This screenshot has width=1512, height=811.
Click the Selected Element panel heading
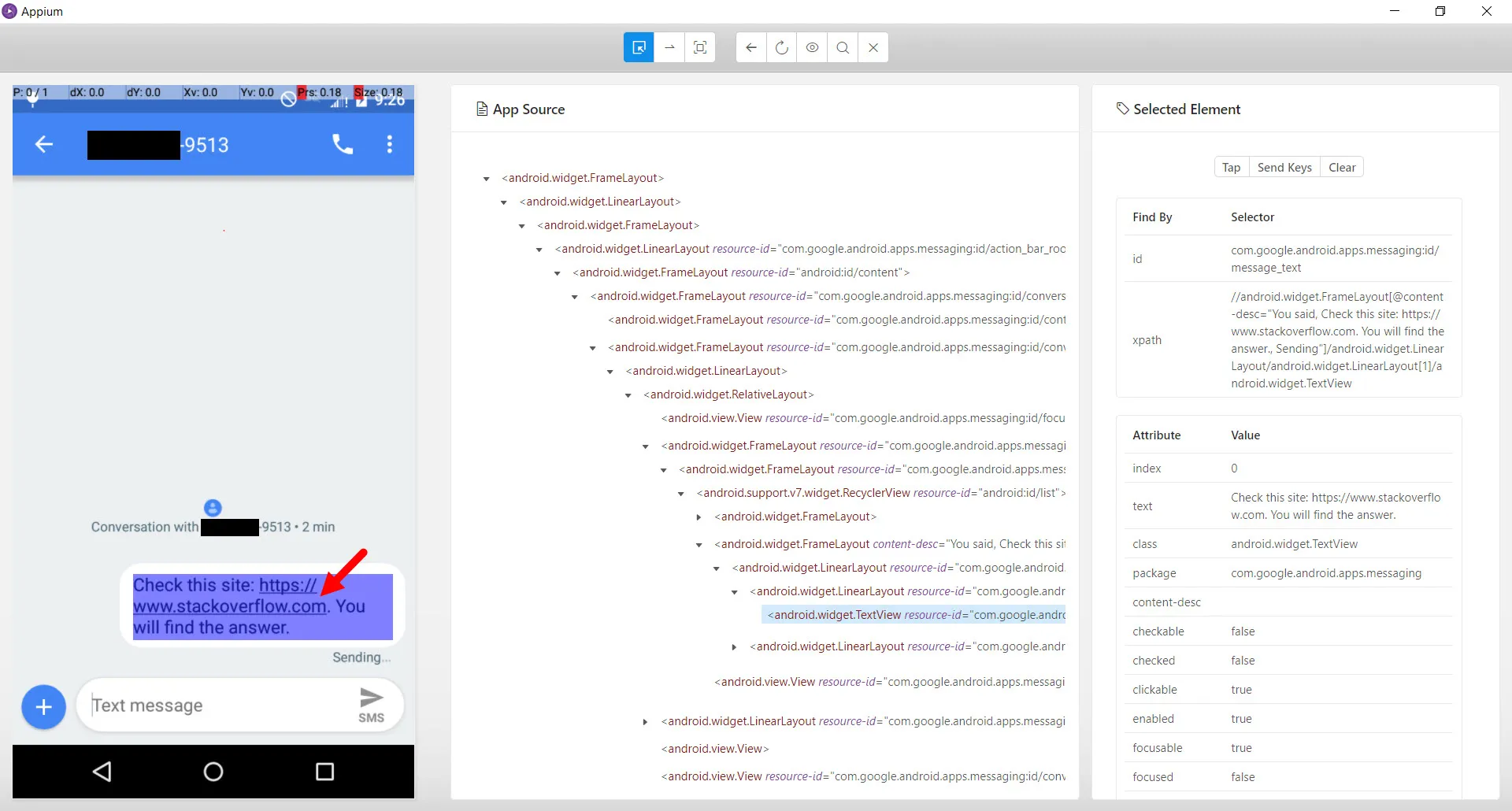tap(1178, 109)
